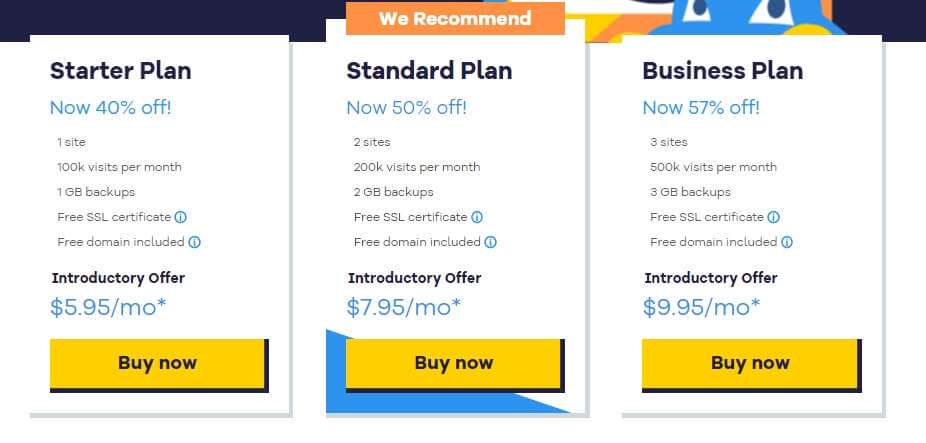Click the $9.95/mo introductory price

click(x=702, y=307)
